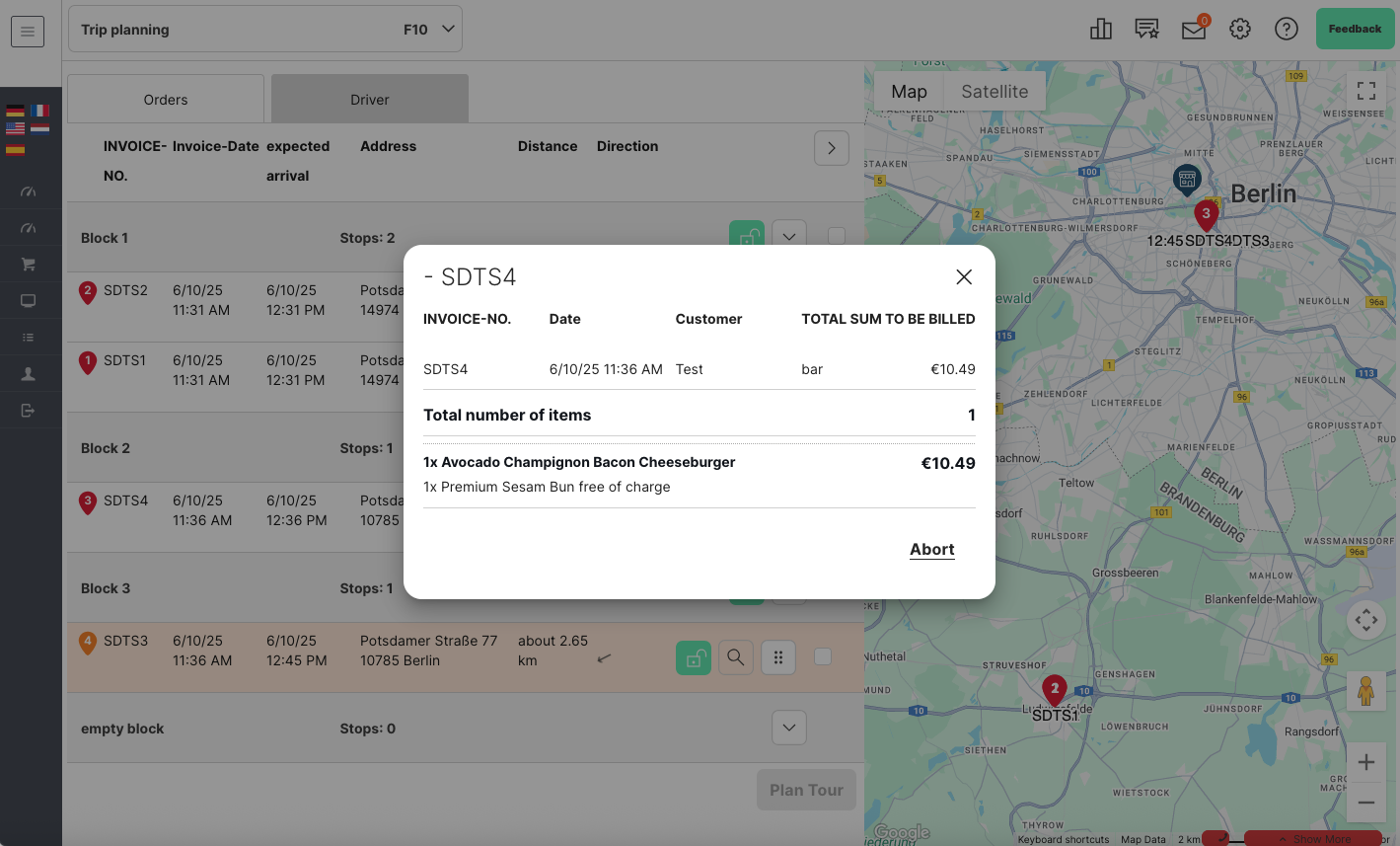Click the Distance column header
This screenshot has width=1400, height=846.
point(548,146)
